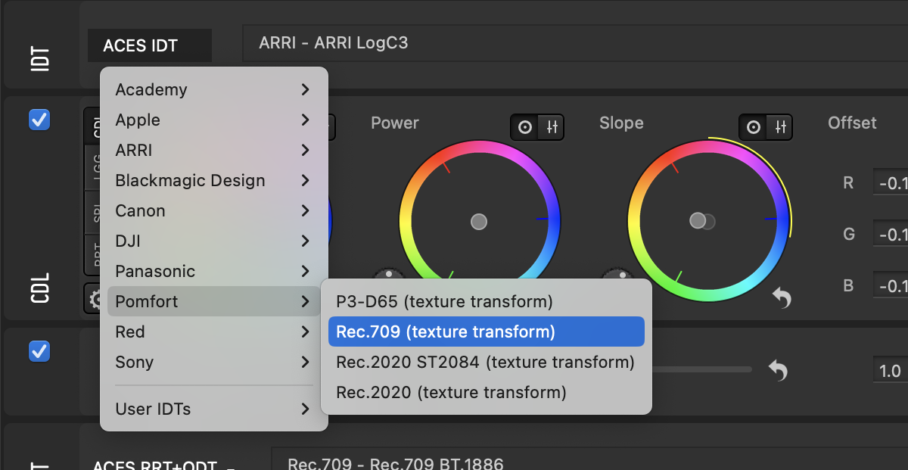Open the CDL gear settings icon
This screenshot has height=470, width=908.
pyautogui.click(x=95, y=299)
